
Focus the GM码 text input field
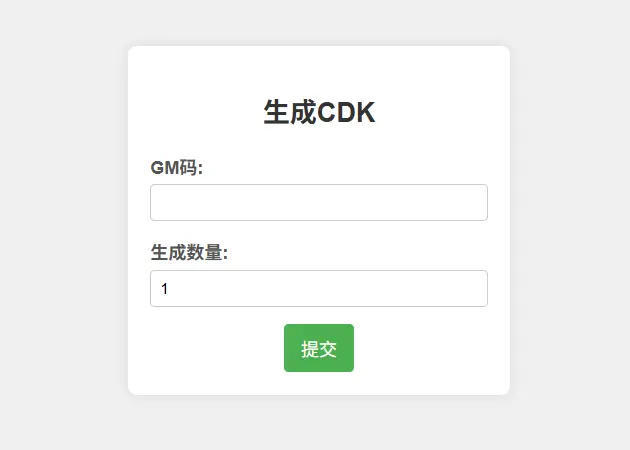pos(319,202)
